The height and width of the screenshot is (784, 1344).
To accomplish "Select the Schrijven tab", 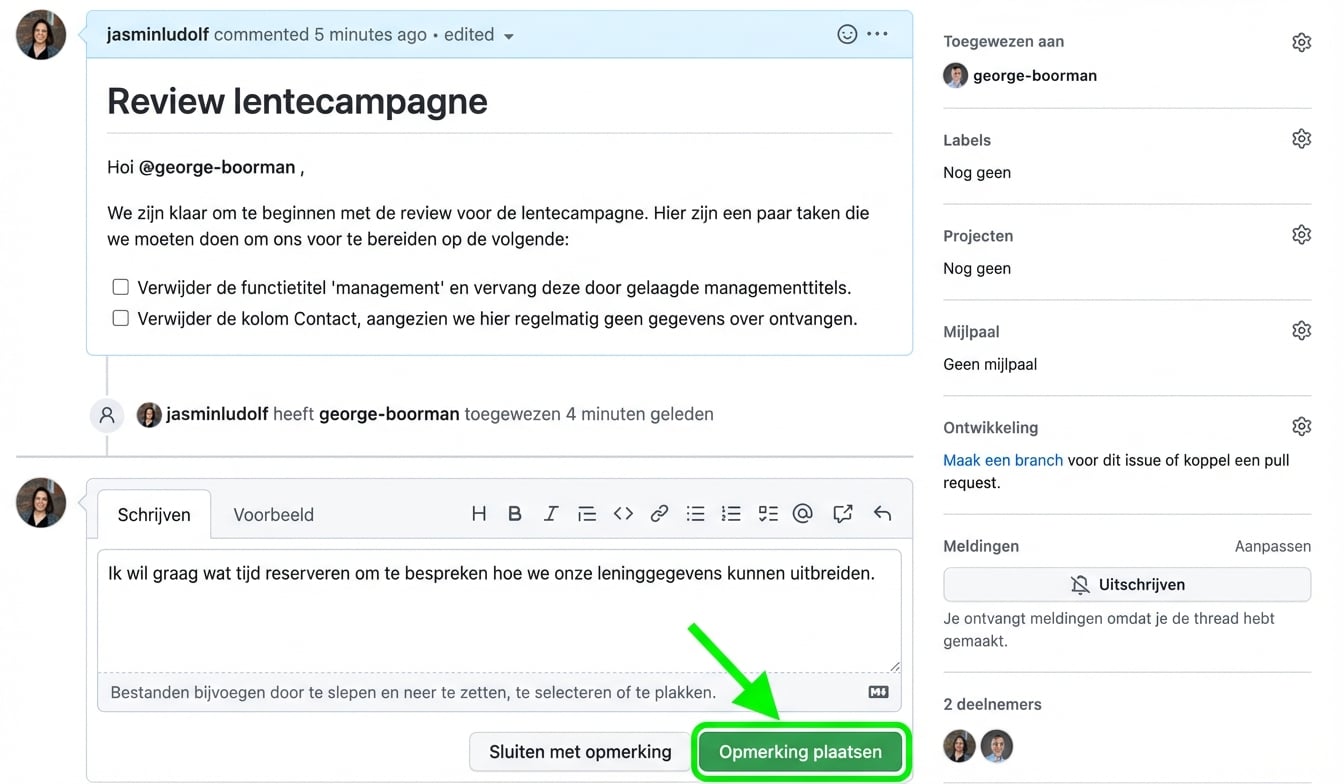I will coord(153,514).
